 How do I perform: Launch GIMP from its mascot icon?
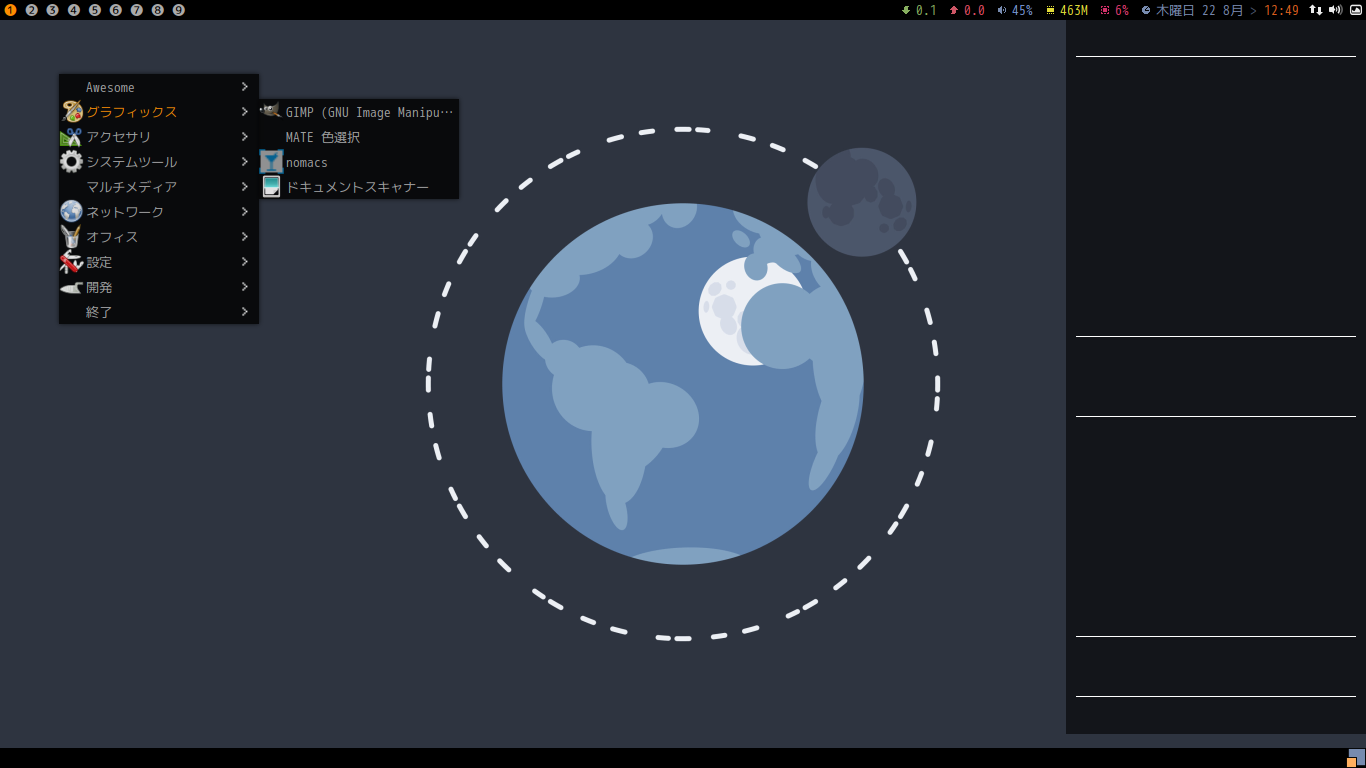point(271,112)
